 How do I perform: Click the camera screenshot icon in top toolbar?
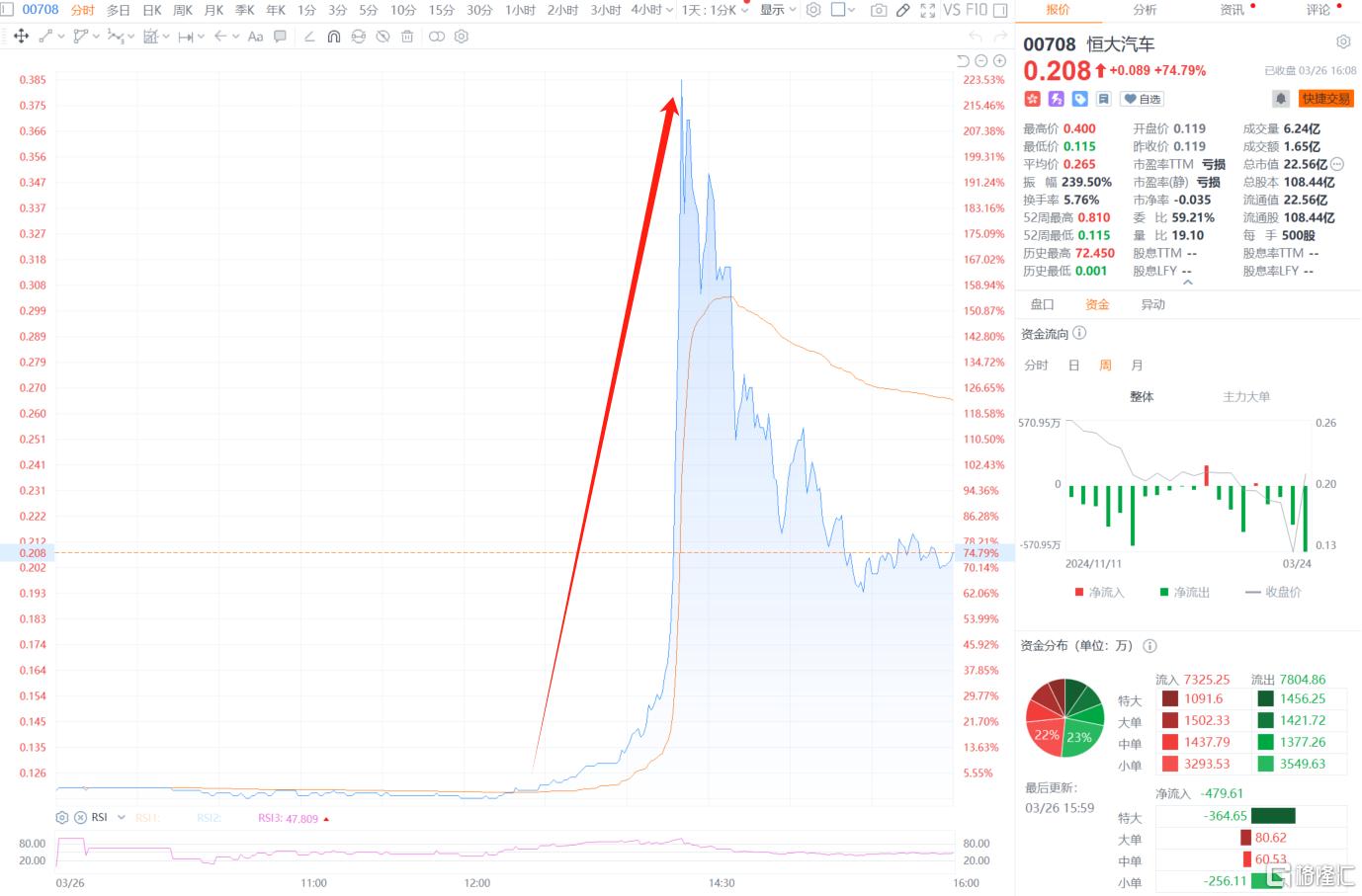pyautogui.click(x=879, y=10)
